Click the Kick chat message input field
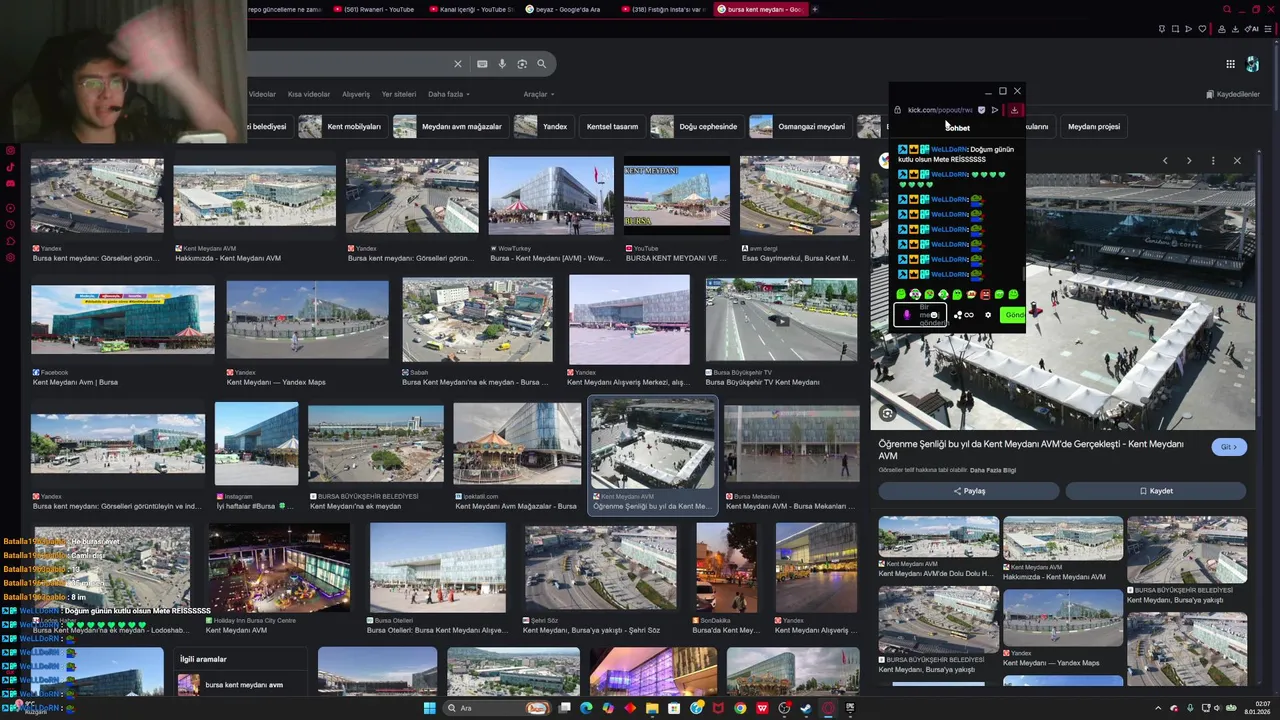Screen dimensions: 1280x720 pos(920,315)
